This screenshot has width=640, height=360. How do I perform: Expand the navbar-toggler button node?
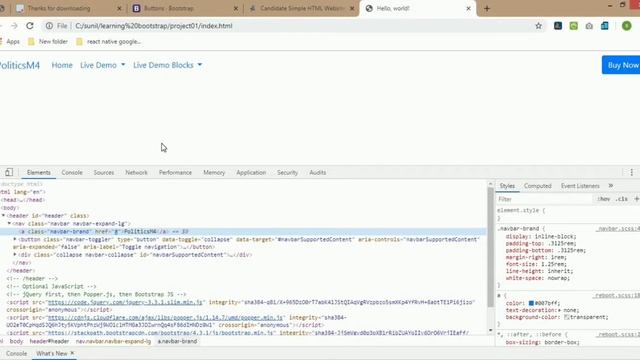pos(15,239)
